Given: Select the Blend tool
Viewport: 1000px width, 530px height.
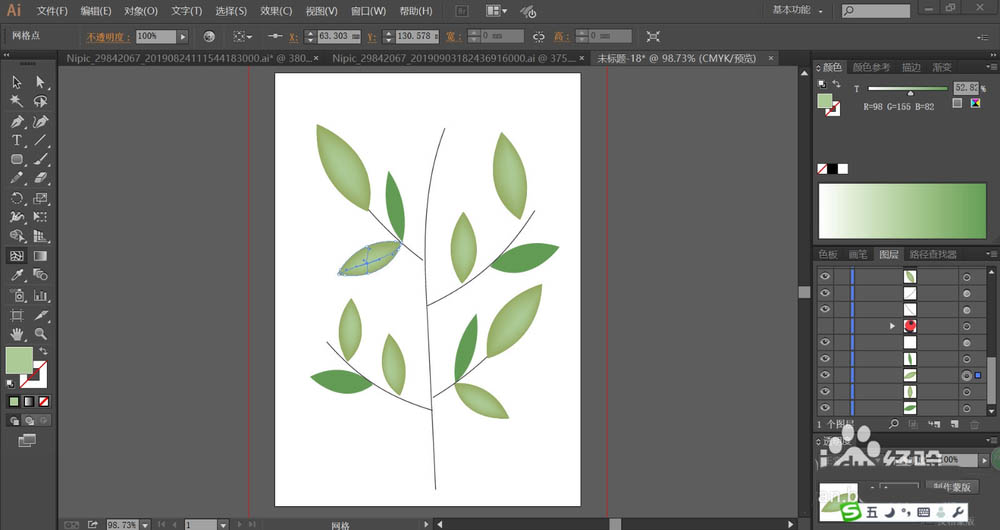Looking at the screenshot, I should point(40,275).
